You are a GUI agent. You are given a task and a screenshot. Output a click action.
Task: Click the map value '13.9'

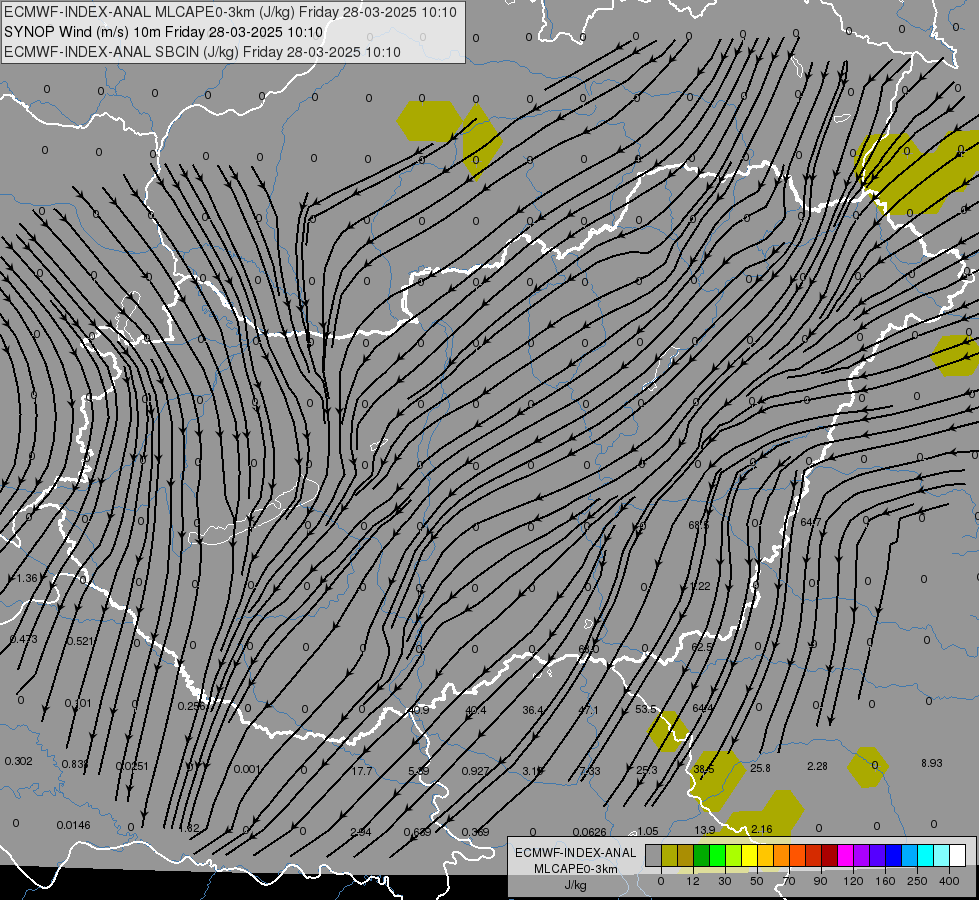(x=704, y=830)
